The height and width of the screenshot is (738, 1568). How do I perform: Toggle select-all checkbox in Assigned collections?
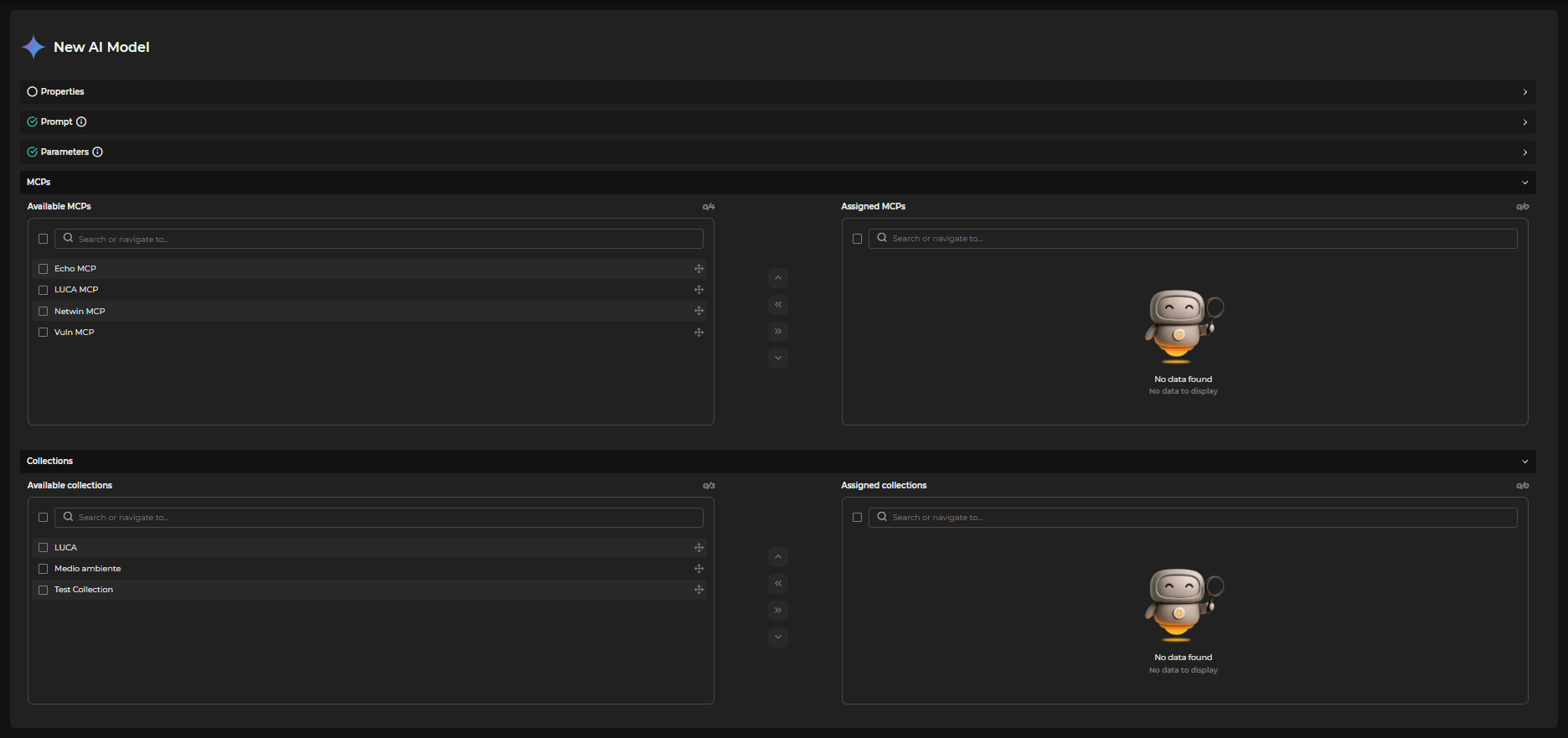pos(857,518)
